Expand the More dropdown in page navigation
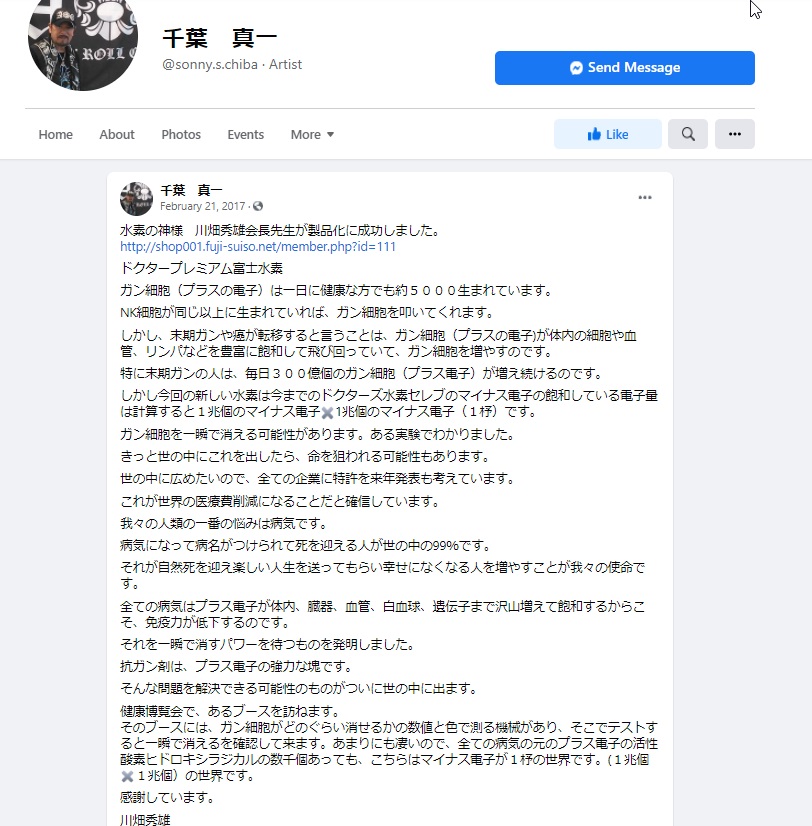The image size is (812, 826). [312, 134]
